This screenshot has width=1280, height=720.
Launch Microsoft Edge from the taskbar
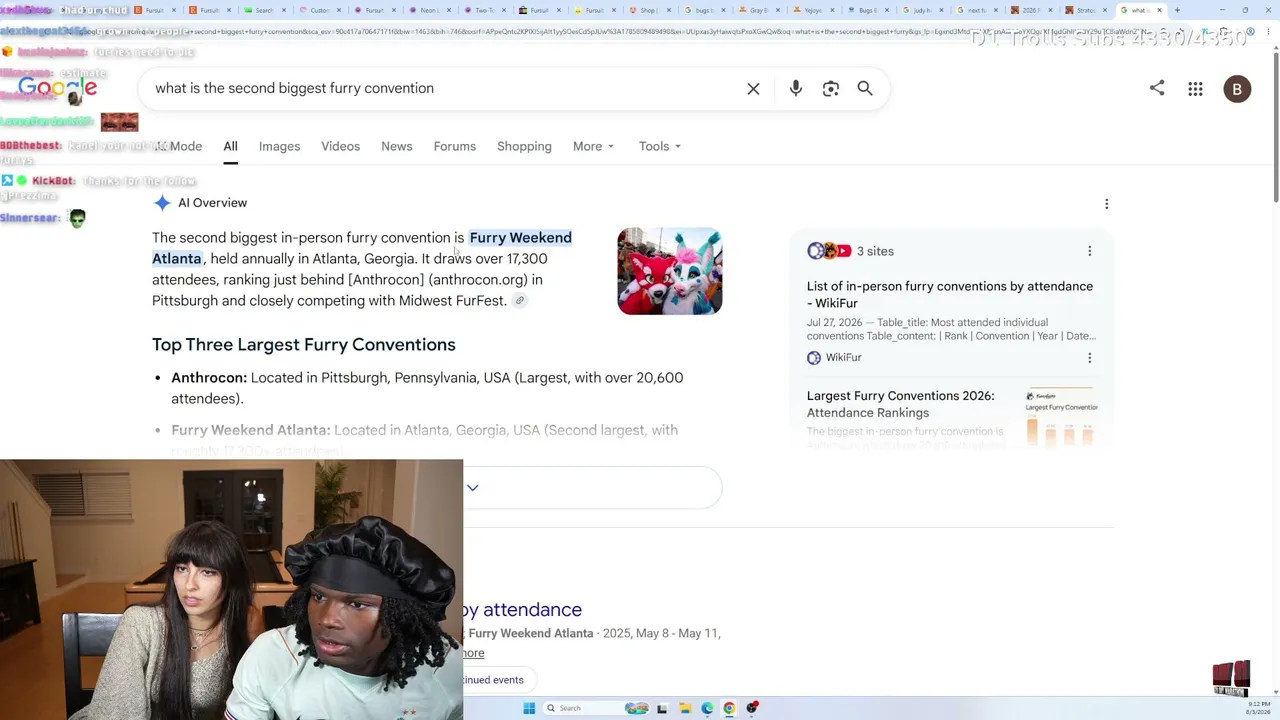[x=707, y=708]
